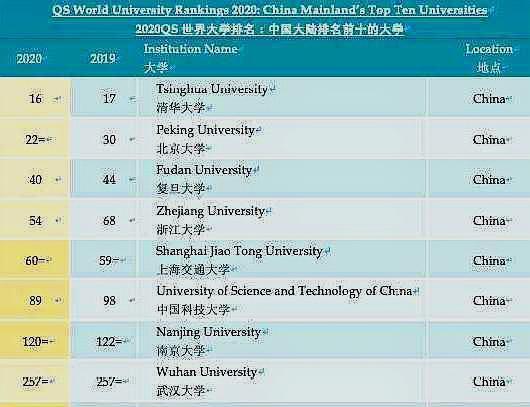530x407 pixels.
Task: Click the Shanghai Jiao Tong University name
Action: [x=239, y=251]
